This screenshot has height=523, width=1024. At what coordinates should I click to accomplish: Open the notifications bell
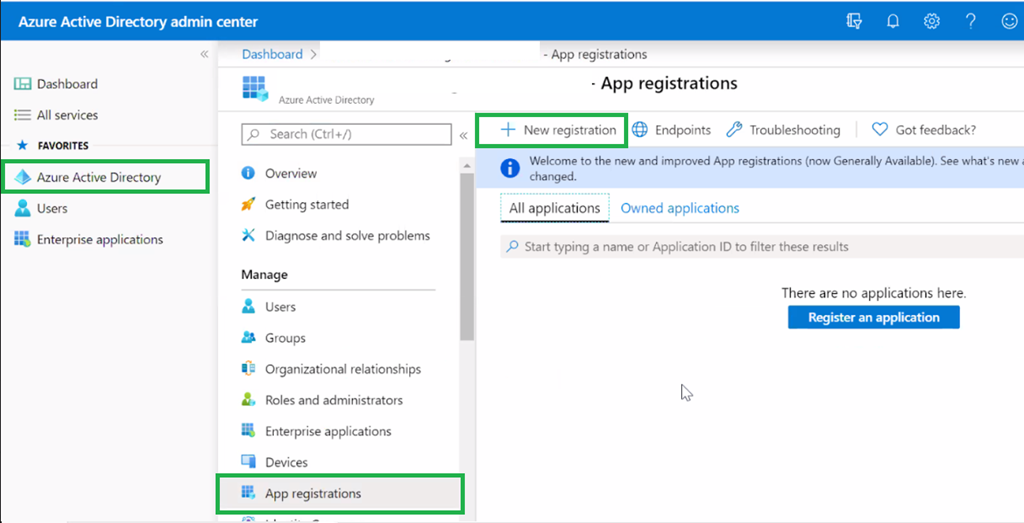click(x=893, y=22)
